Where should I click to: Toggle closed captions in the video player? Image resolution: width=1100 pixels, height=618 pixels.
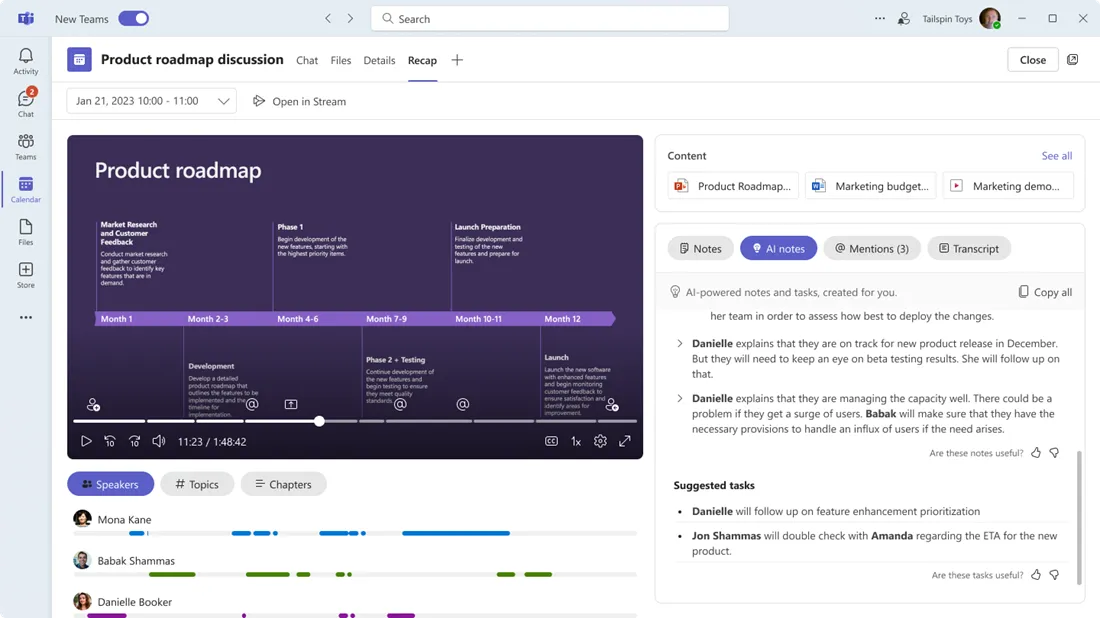tap(551, 440)
